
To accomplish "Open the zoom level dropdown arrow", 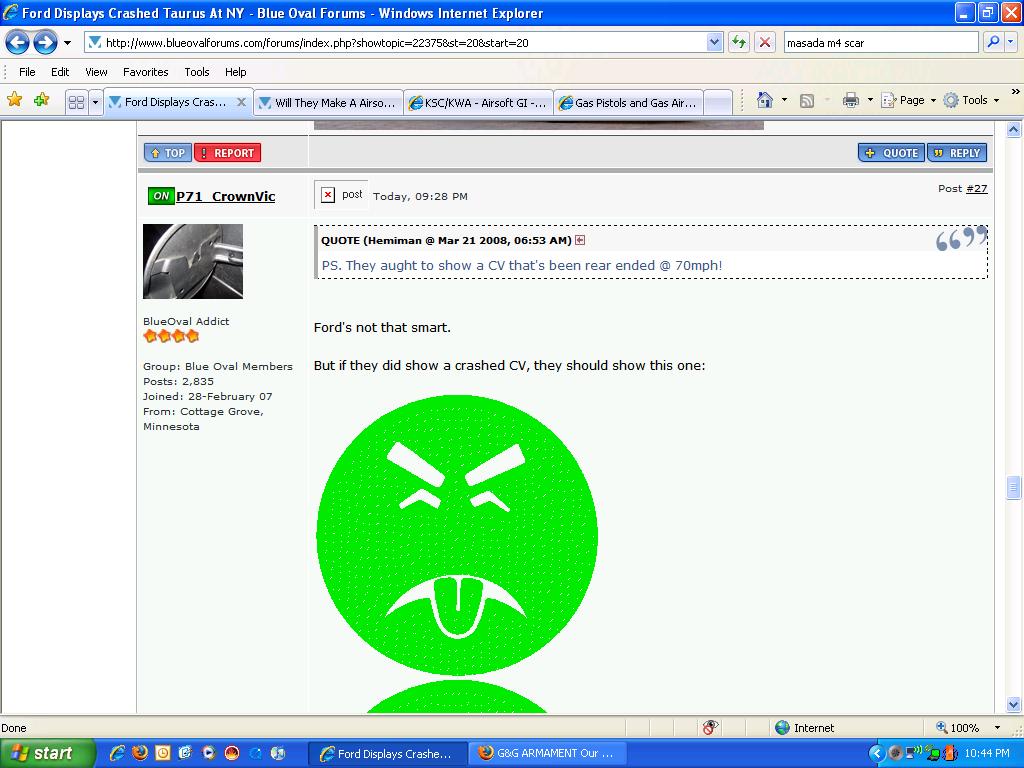I will point(997,728).
